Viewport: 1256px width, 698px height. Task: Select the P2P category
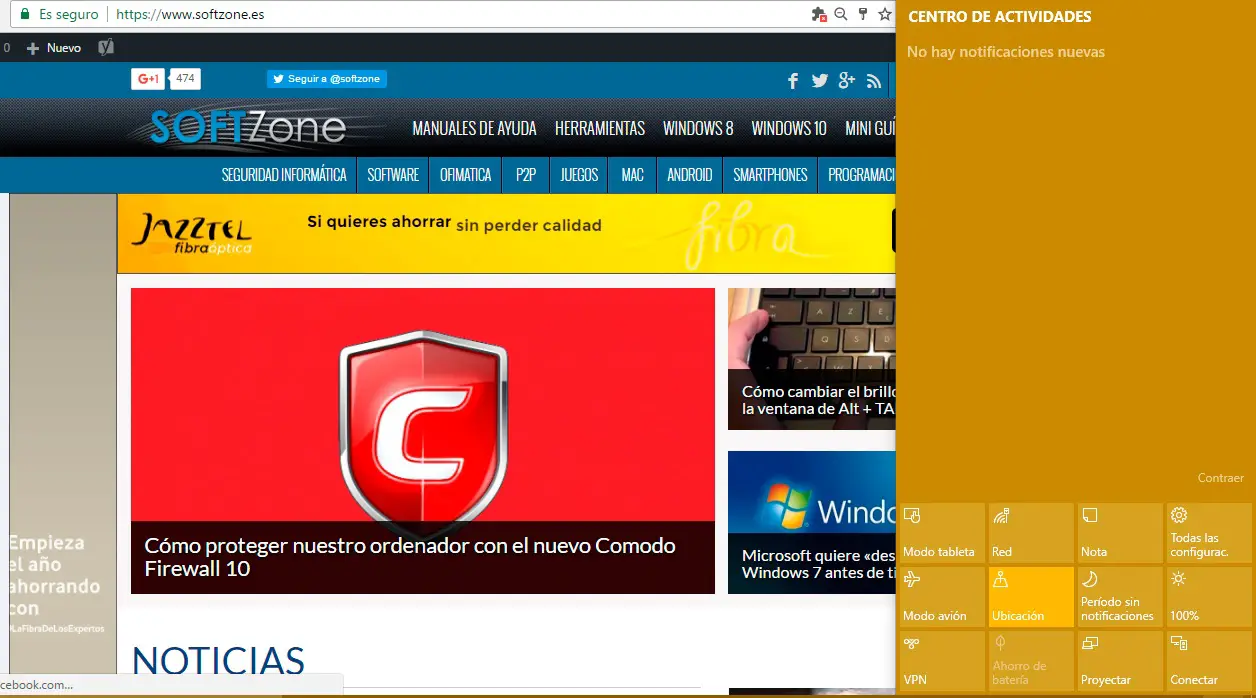pos(526,175)
